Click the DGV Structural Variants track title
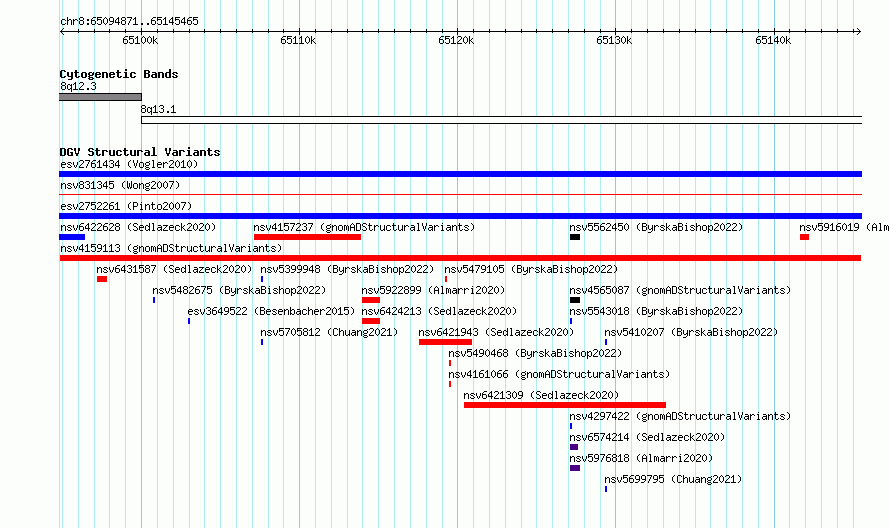The width and height of the screenshot is (890, 528). click(140, 152)
